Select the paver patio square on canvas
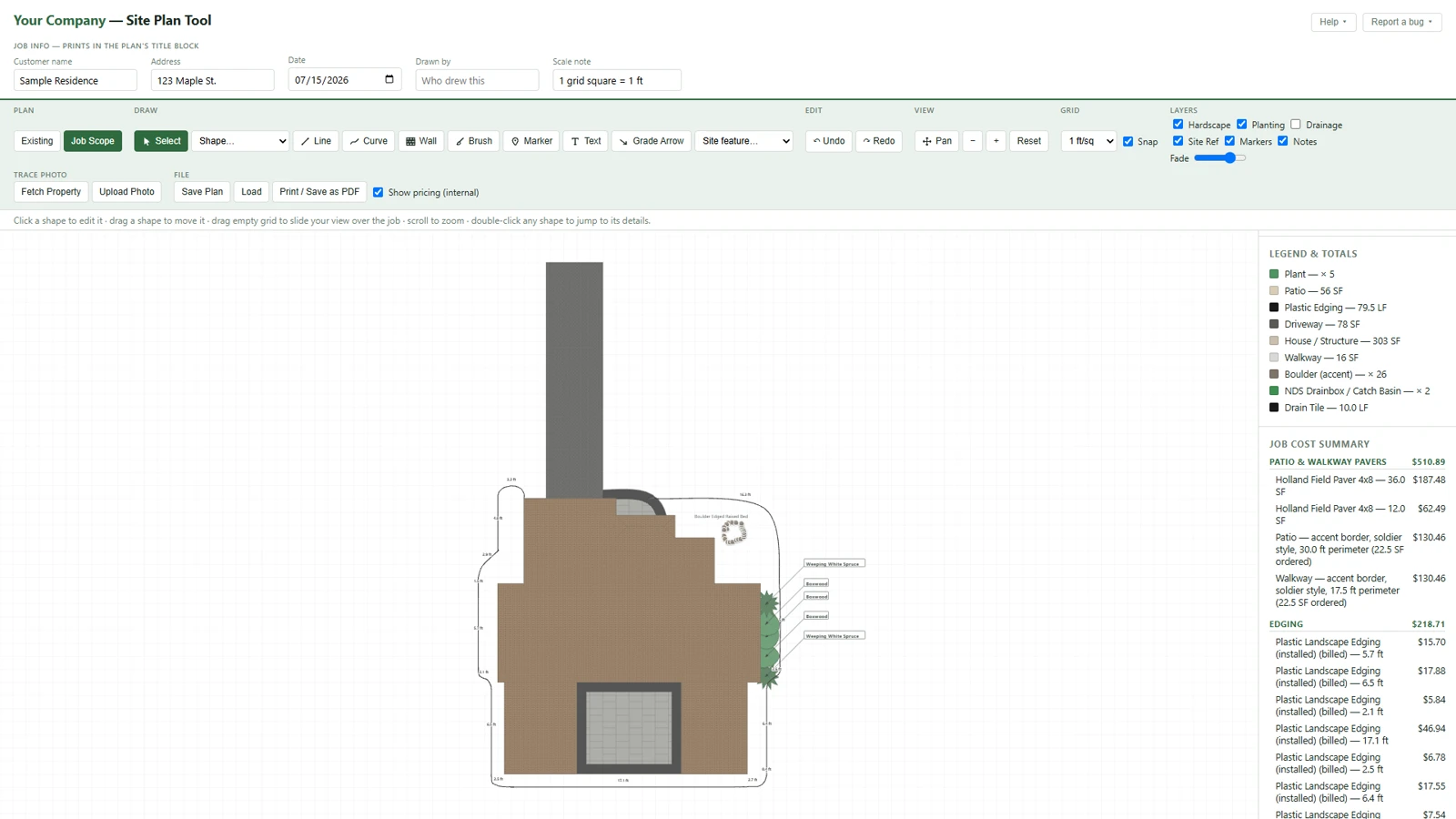 coord(629,728)
